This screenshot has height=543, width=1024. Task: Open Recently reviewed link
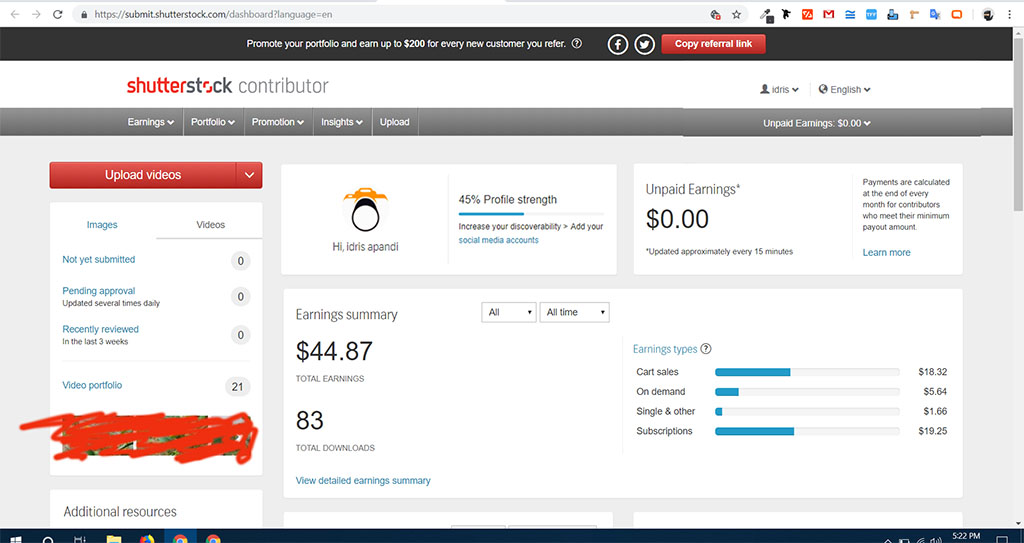101,329
